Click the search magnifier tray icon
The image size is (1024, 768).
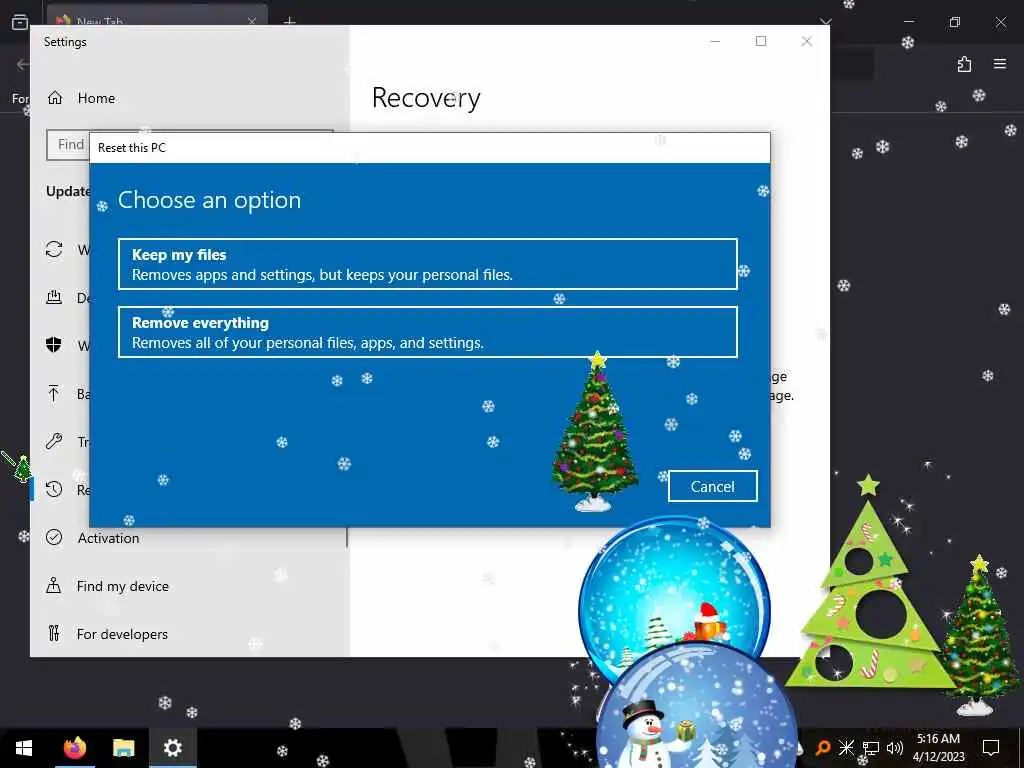point(823,748)
